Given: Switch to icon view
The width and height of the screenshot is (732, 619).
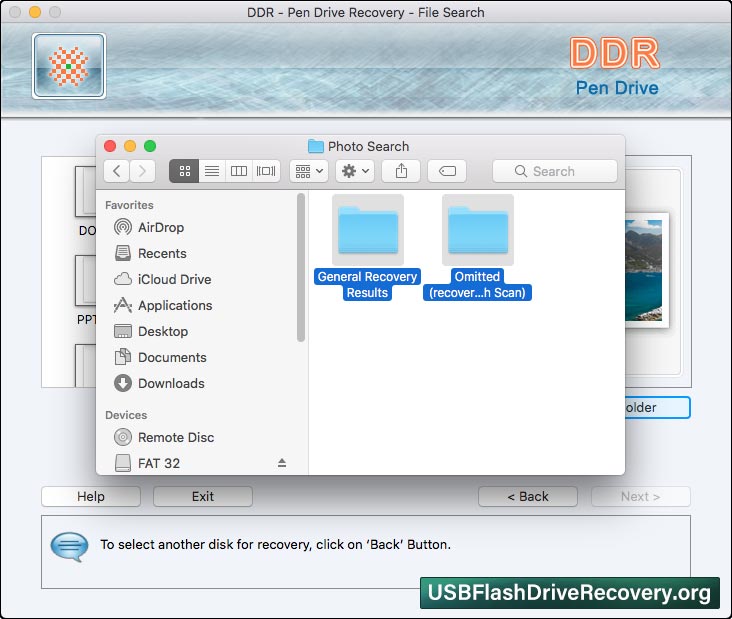Looking at the screenshot, I should tap(184, 171).
